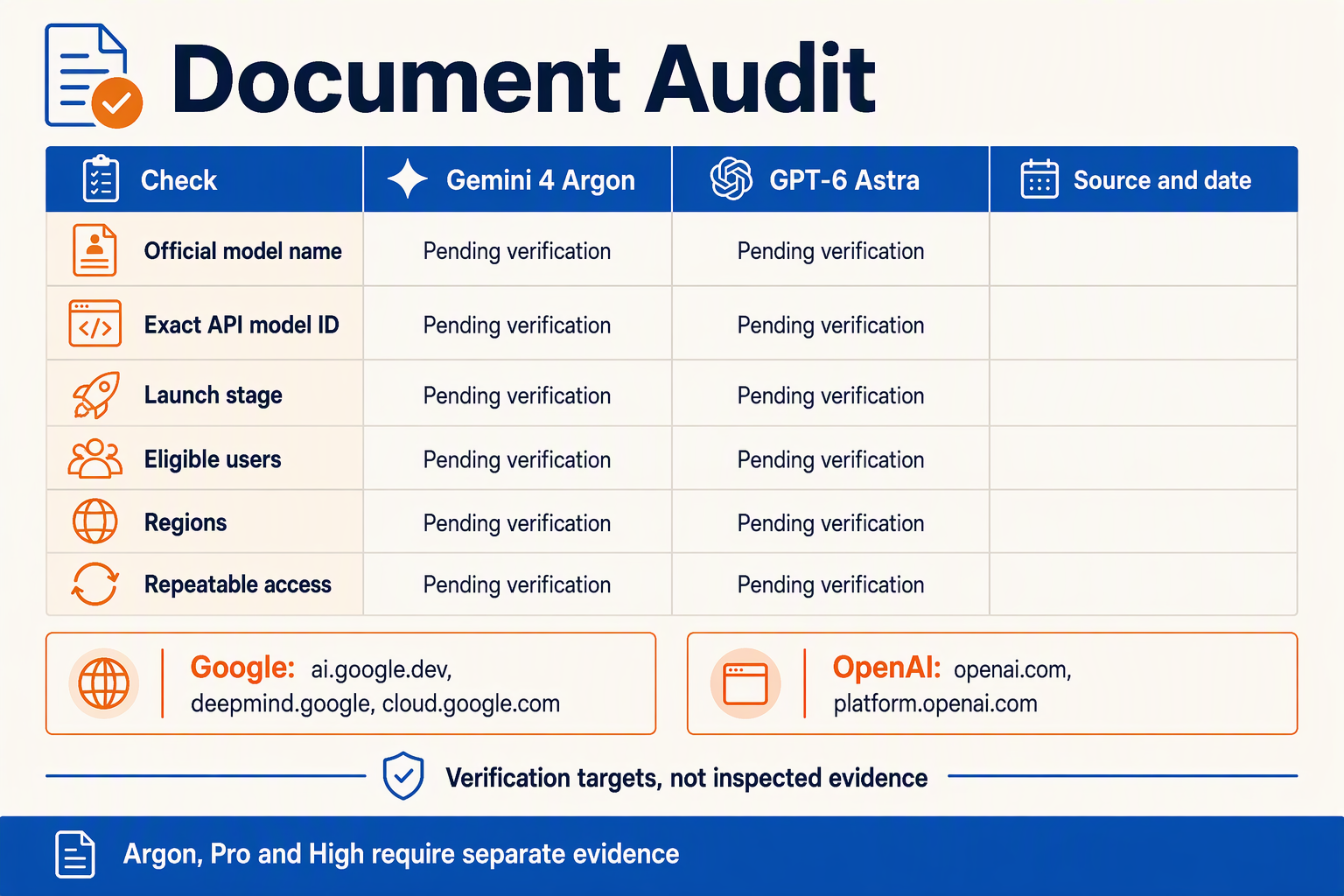Click the platform.openai.com address
This screenshot has height=896, width=1344.
[935, 703]
